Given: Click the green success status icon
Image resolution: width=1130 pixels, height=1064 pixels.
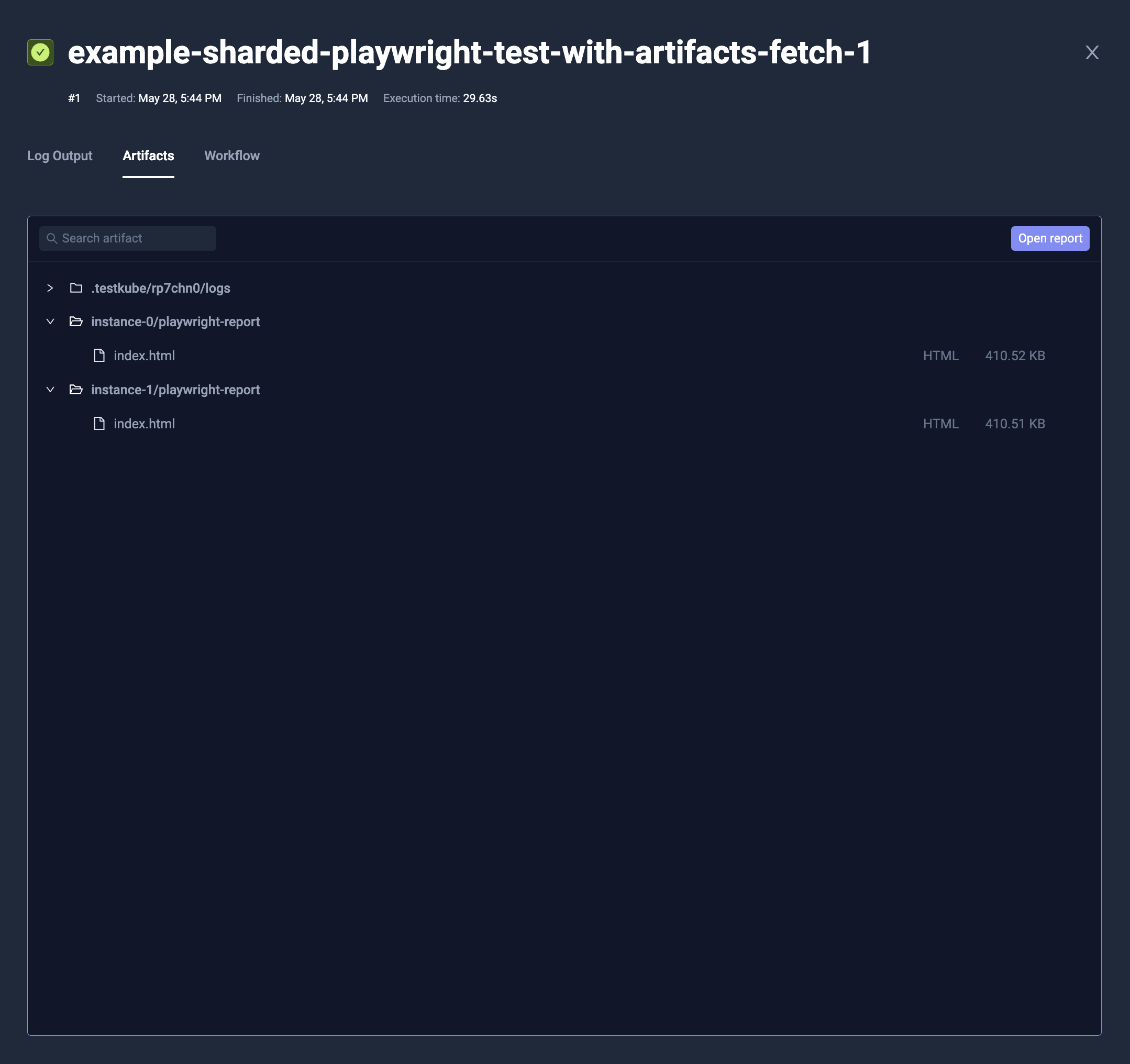Looking at the screenshot, I should click(40, 53).
